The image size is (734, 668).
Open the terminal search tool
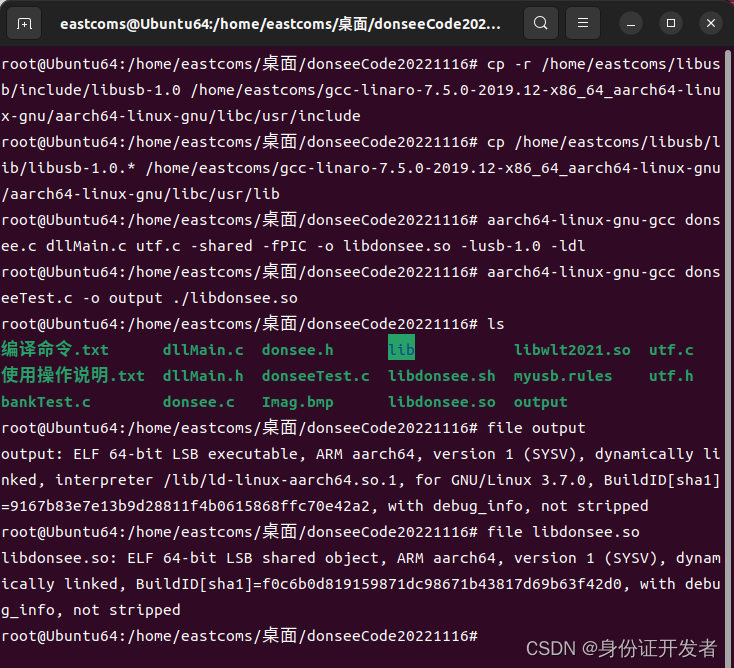point(541,23)
